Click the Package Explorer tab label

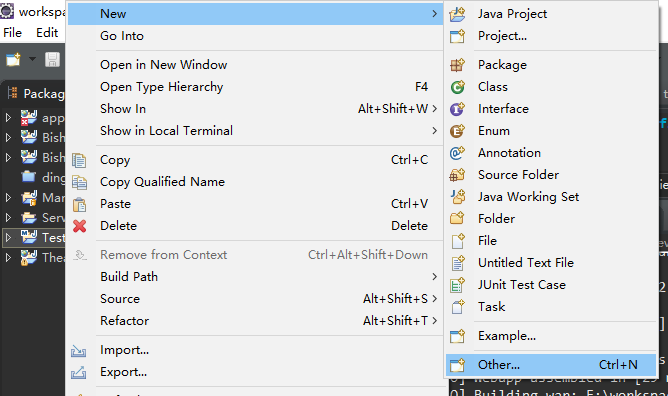coord(44,94)
